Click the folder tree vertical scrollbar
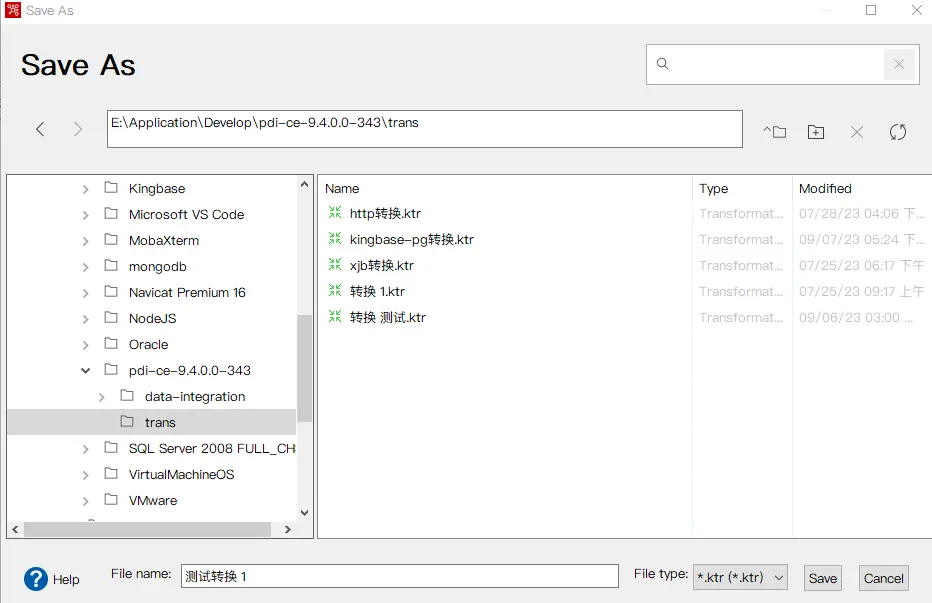Image resolution: width=932 pixels, height=603 pixels. coord(304,370)
